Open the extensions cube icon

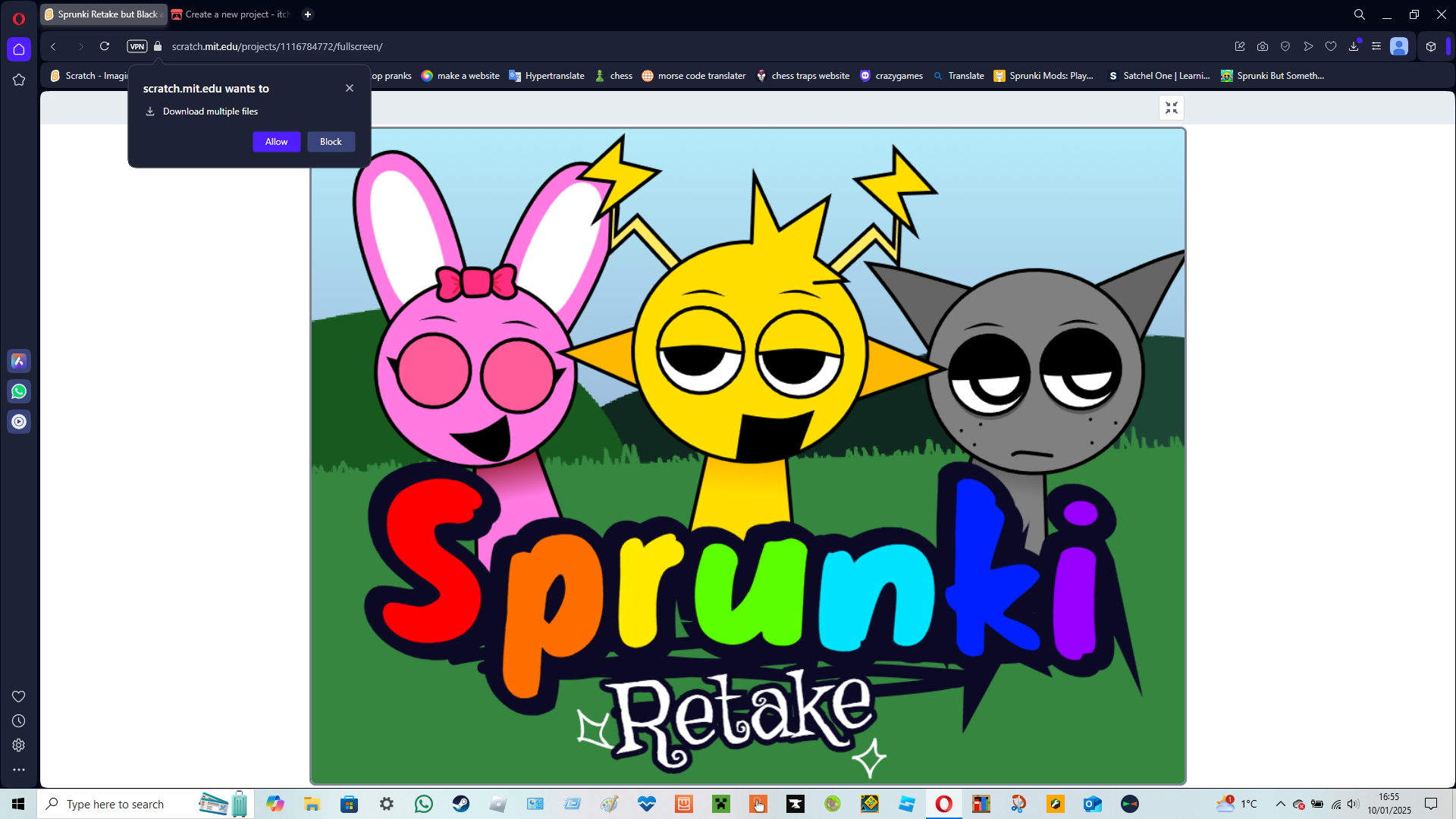click(1431, 46)
